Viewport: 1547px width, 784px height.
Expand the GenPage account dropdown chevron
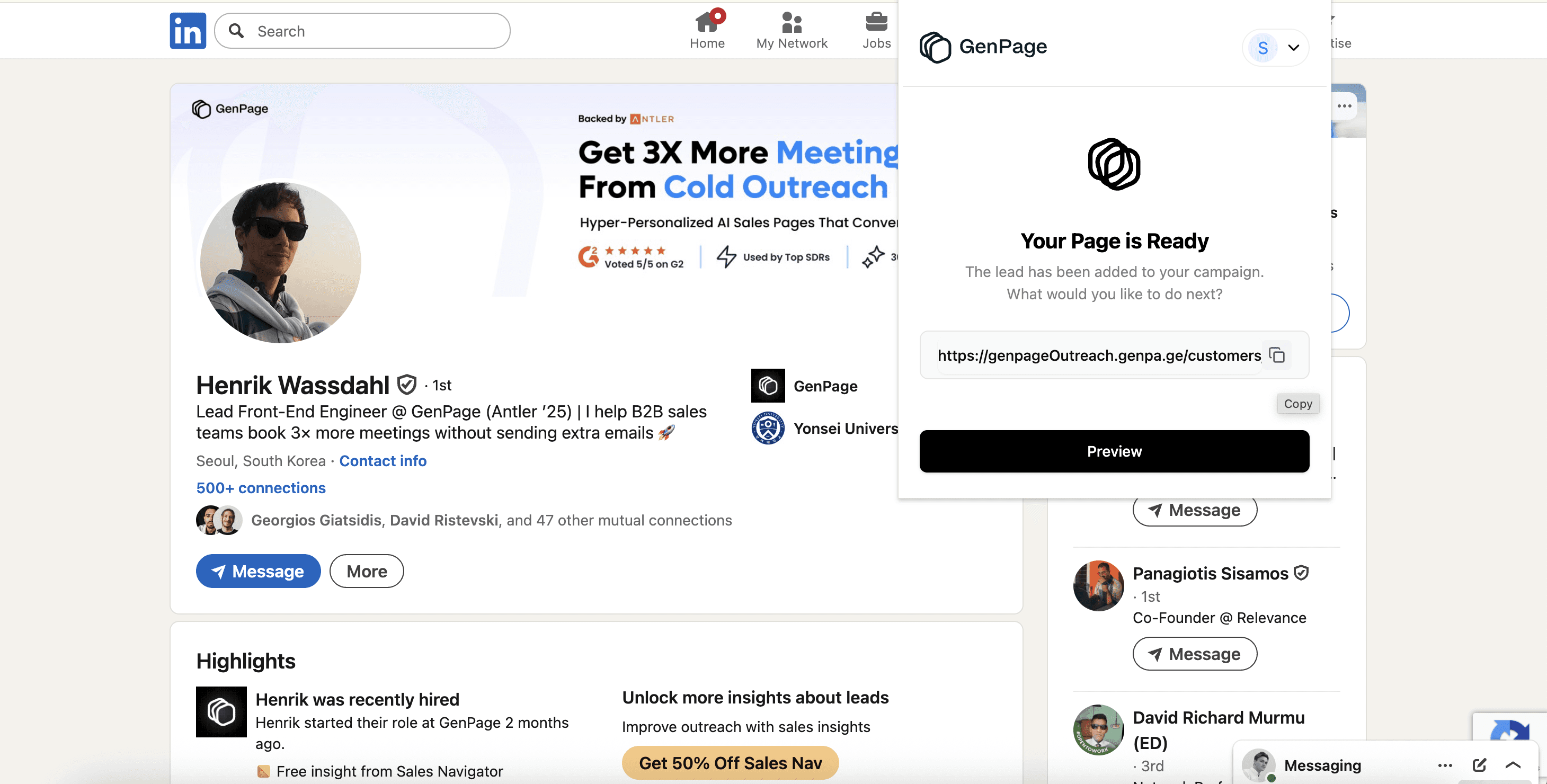[1294, 48]
